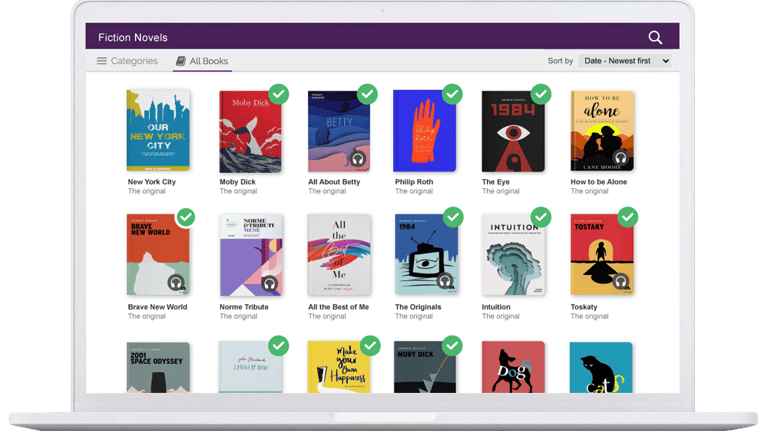Open The Eye title link
Viewport: 768px width, 431px height.
click(x=496, y=182)
